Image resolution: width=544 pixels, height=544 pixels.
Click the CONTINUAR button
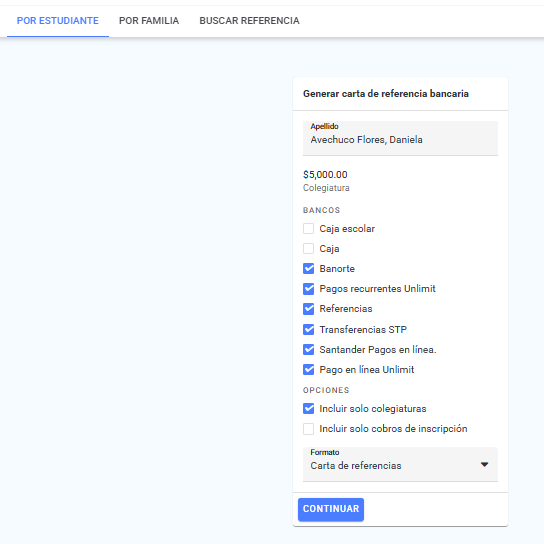coord(331,509)
